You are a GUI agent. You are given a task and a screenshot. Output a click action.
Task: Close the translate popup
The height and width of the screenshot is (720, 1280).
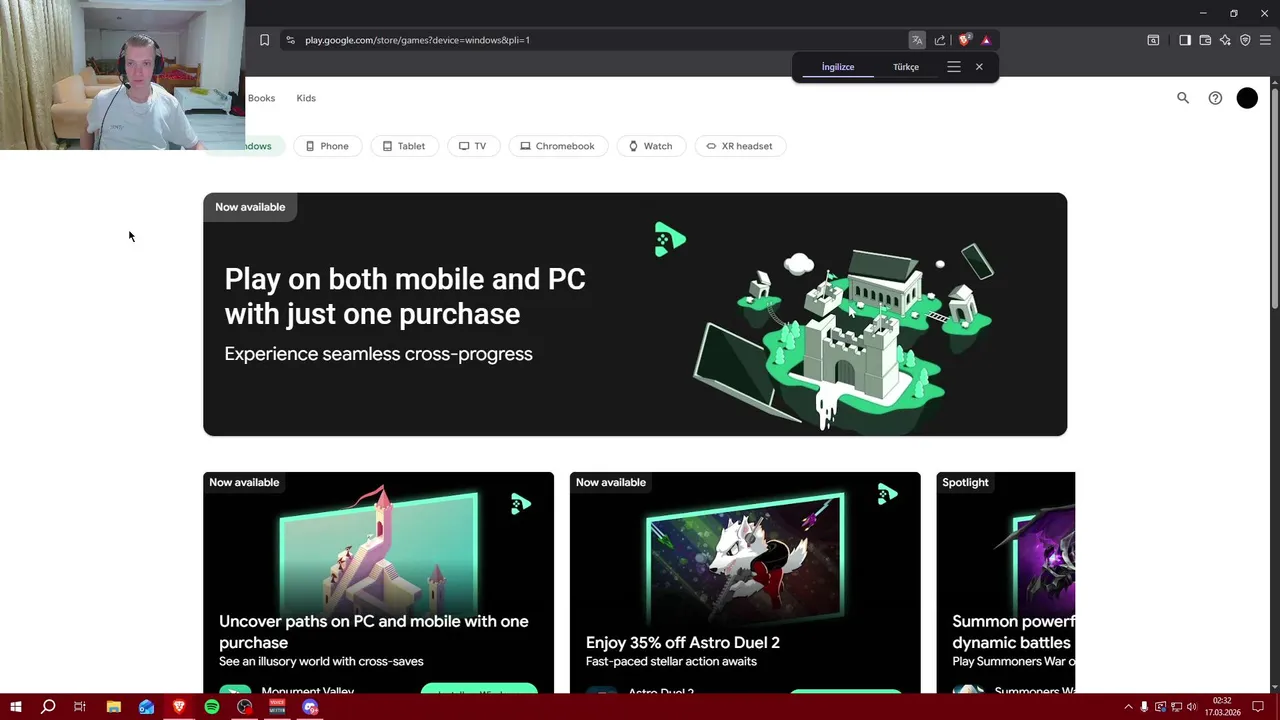[x=979, y=67]
